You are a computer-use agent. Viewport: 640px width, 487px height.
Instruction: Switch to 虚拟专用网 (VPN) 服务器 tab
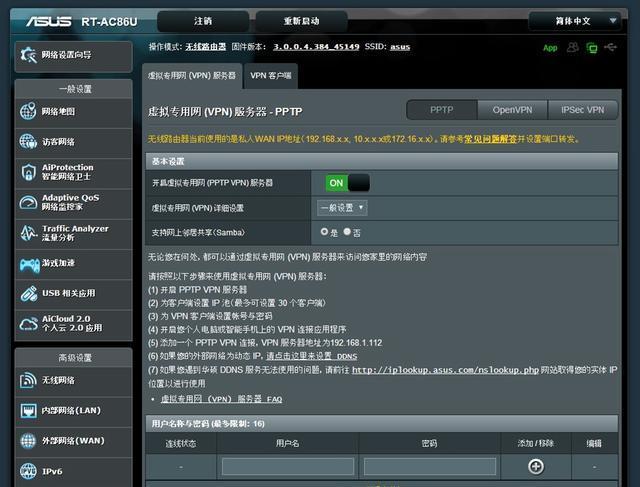pos(192,76)
